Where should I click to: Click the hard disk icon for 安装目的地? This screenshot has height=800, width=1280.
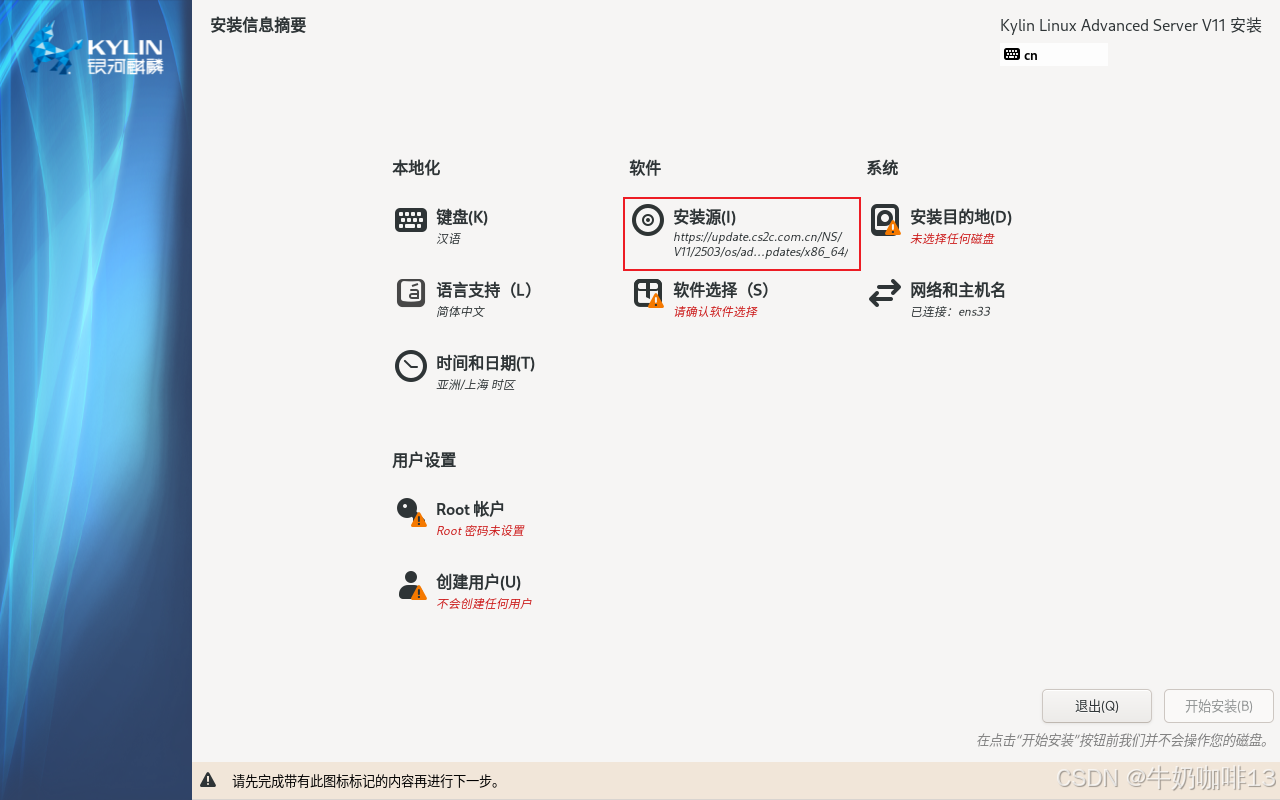coord(885,220)
